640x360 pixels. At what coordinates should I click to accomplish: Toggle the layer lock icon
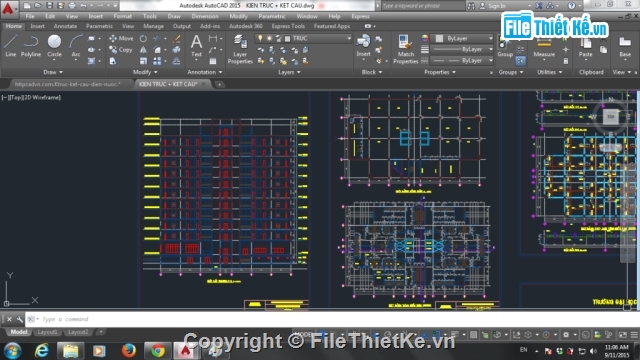tap(278, 38)
